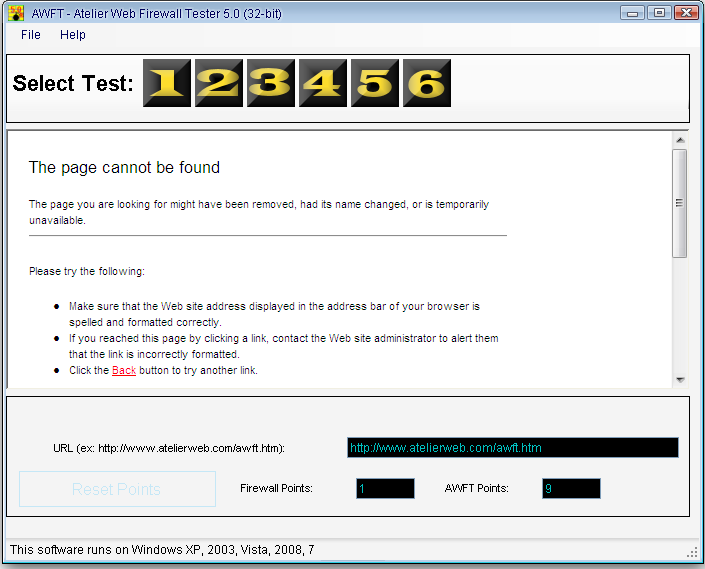This screenshot has width=705, height=569.
Task: Click the scroll up arrow of page view
Action: (x=680, y=140)
